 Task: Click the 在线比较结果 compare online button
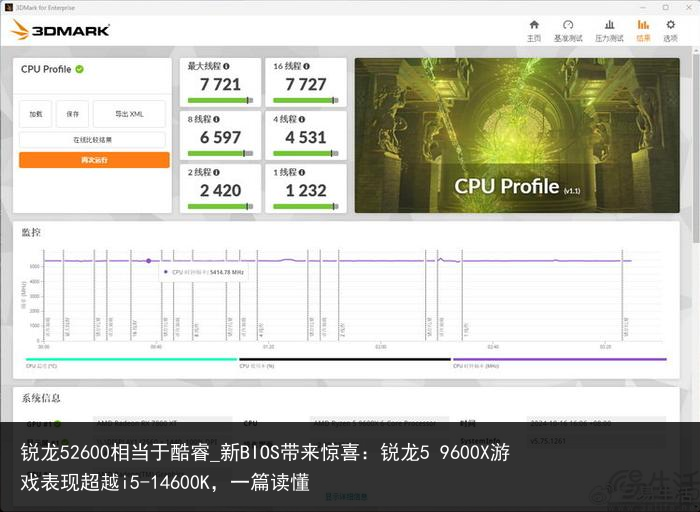click(92, 140)
